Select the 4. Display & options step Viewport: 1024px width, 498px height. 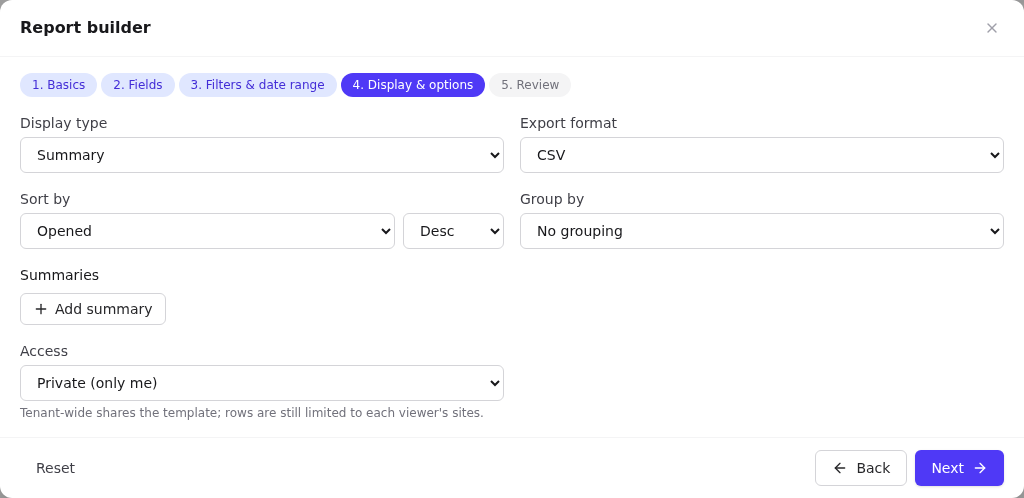413,85
